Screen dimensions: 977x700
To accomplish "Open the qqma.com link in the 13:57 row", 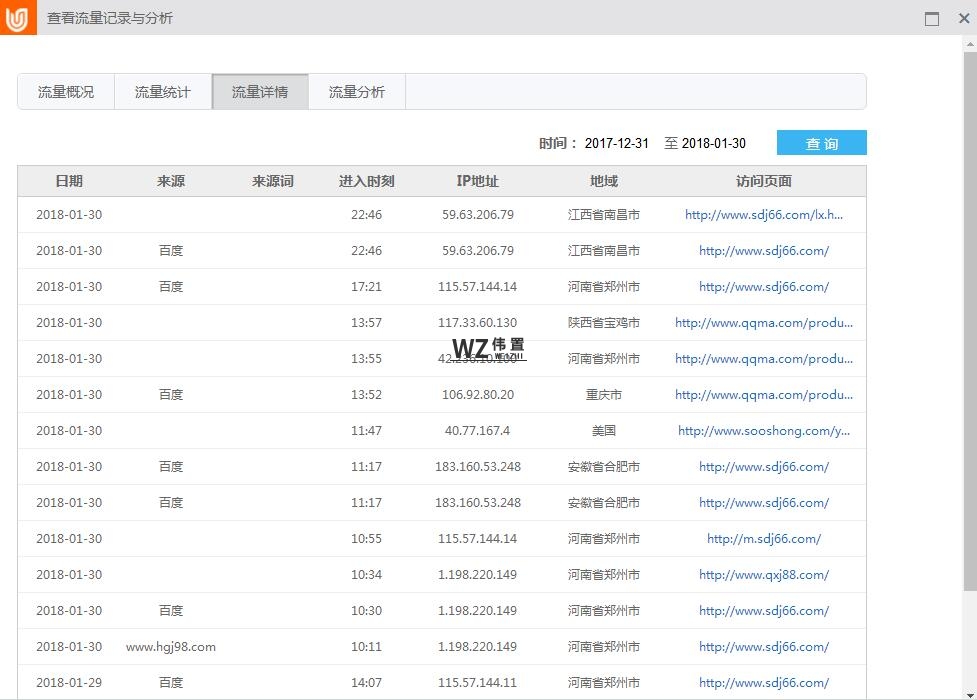I will click(x=764, y=323).
